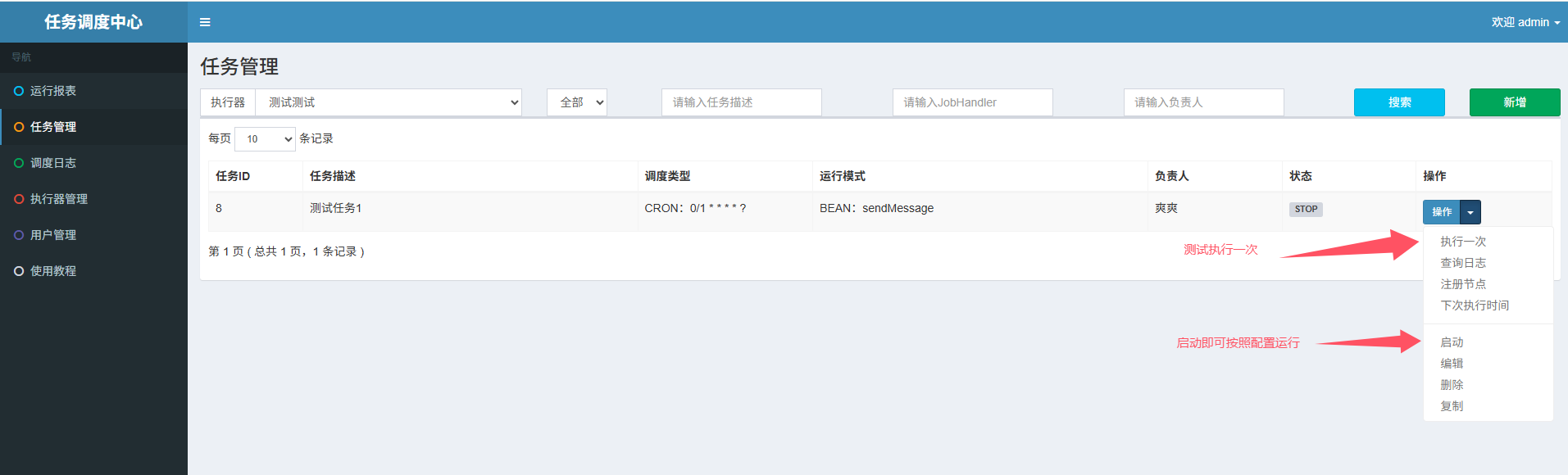Click the 调度日志 circle icon in the sidebar
This screenshot has height=475, width=1568.
(x=19, y=163)
